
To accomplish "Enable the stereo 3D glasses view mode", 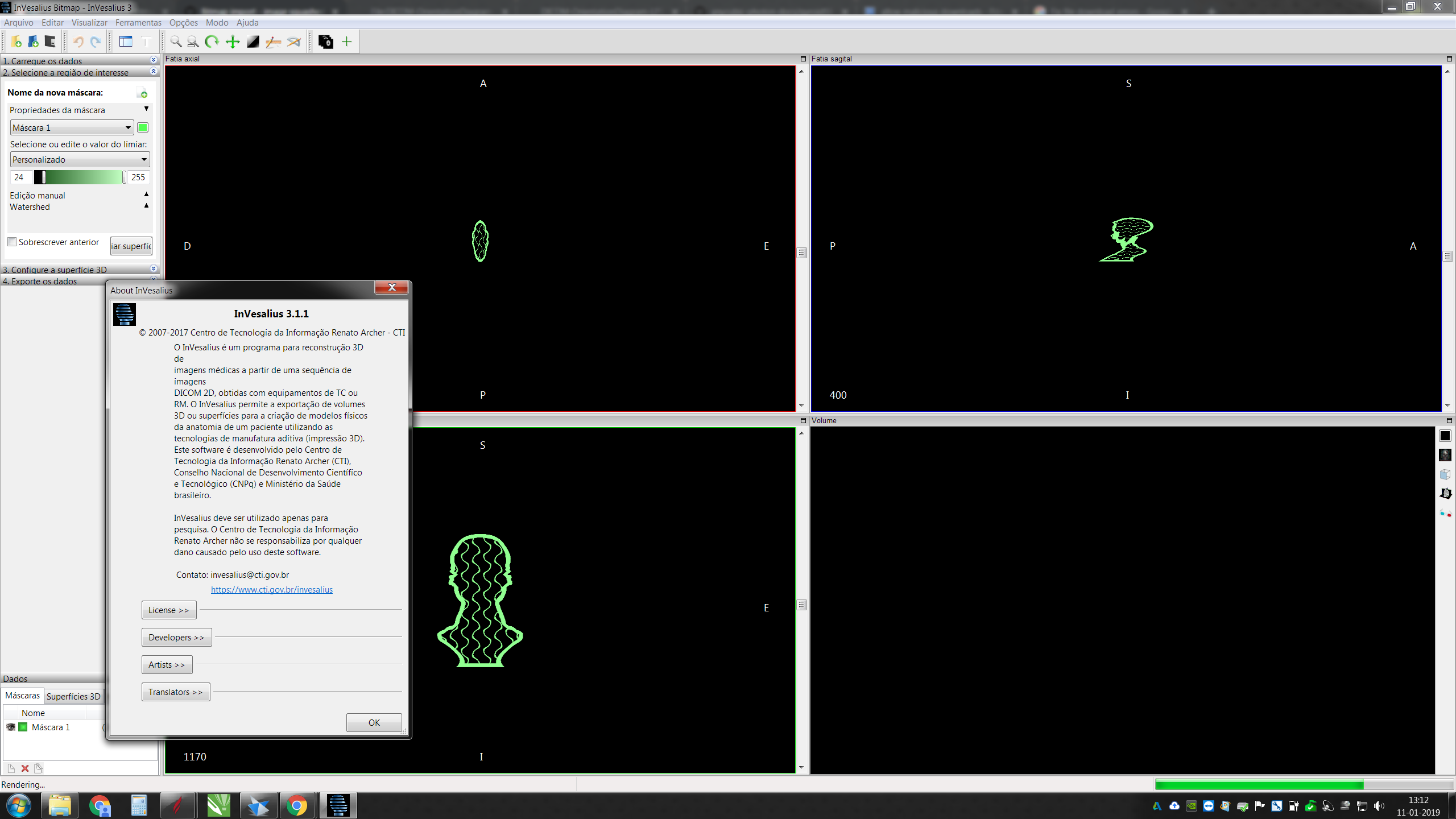I will point(1446,512).
